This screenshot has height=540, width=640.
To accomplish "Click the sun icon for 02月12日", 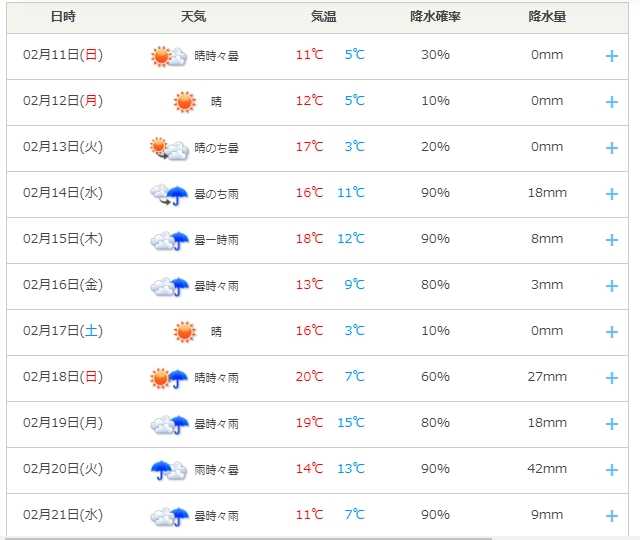I will [x=184, y=102].
